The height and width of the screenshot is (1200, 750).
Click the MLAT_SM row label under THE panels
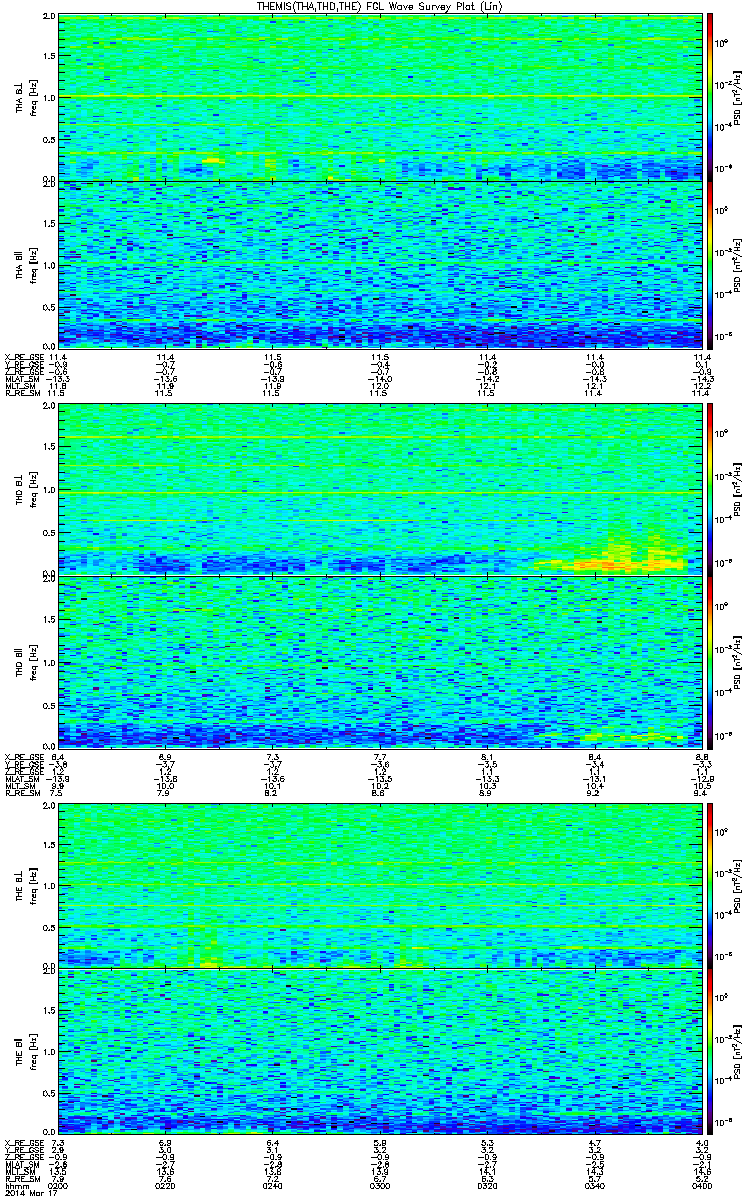tap(22, 1165)
